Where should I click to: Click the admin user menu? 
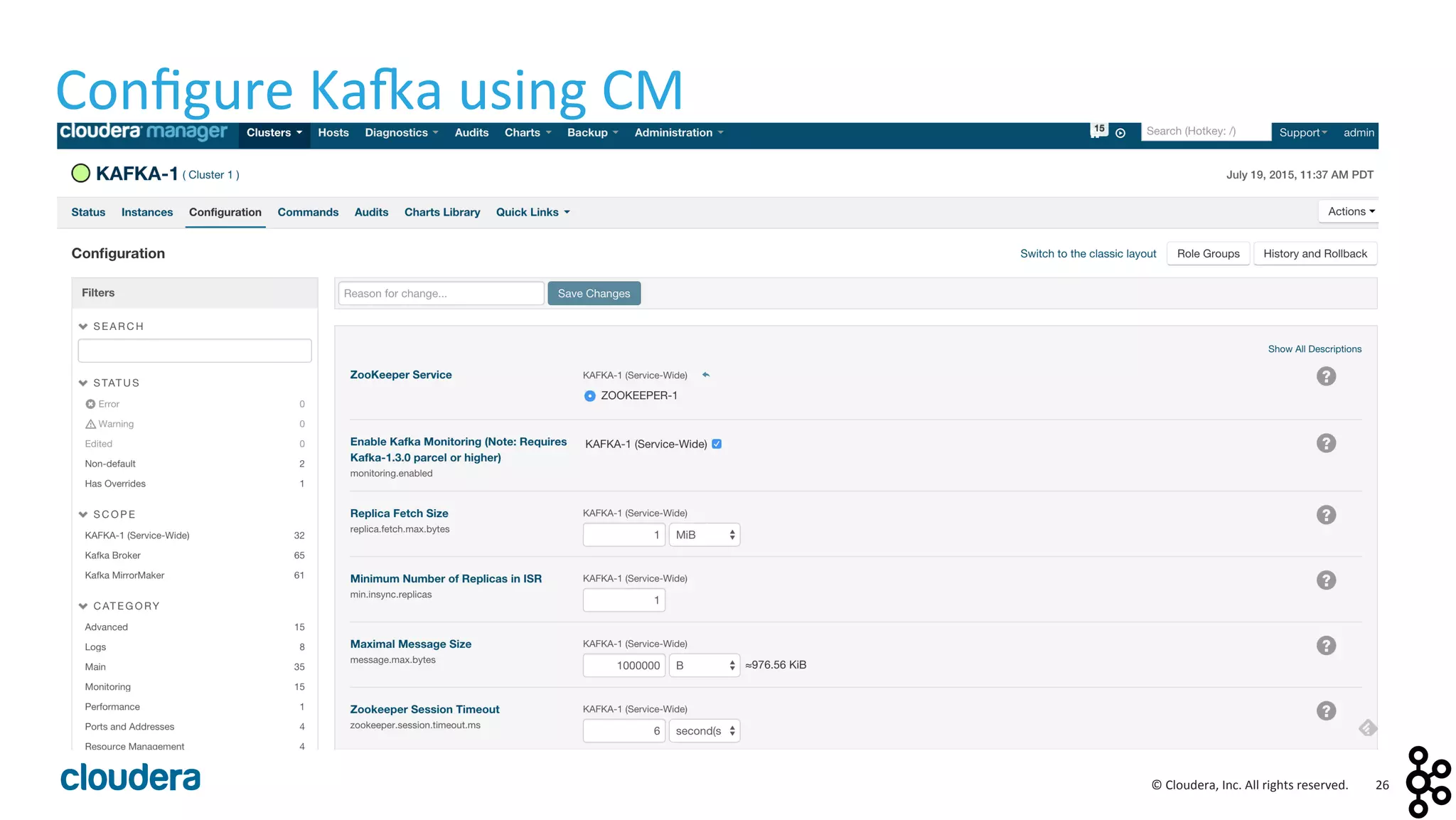click(x=1359, y=133)
